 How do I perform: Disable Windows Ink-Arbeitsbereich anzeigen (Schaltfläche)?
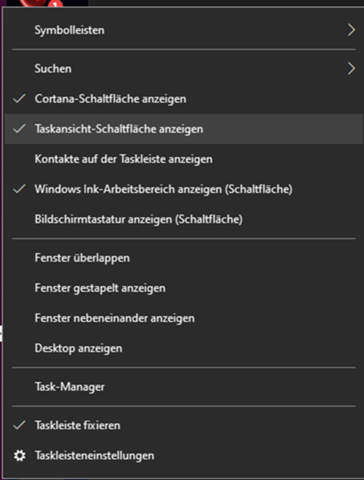184,189
